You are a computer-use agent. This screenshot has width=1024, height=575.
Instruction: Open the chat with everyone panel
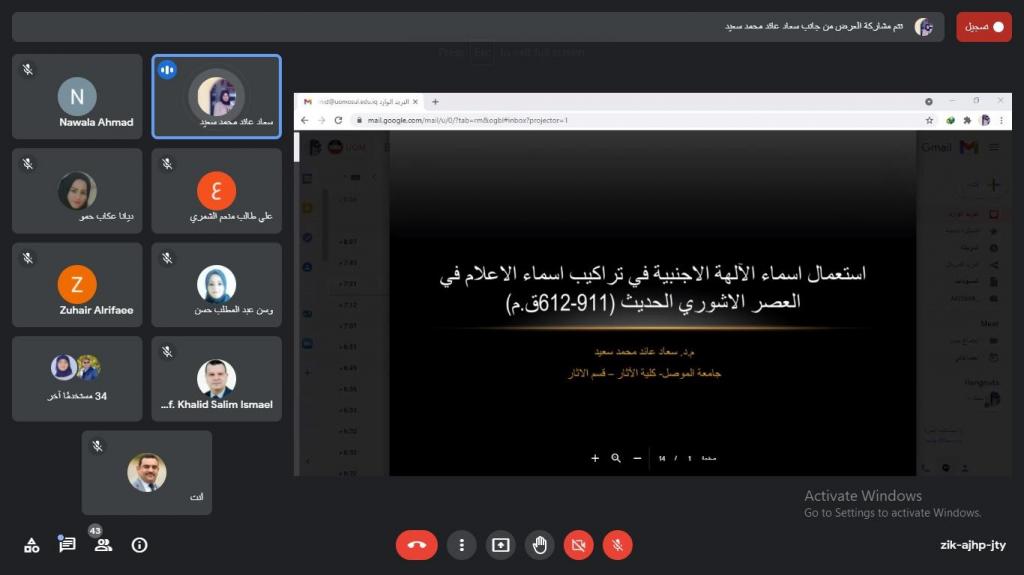(x=67, y=545)
